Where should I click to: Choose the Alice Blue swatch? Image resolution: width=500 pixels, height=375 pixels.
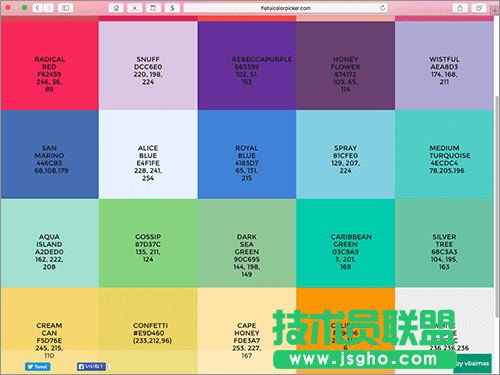pyautogui.click(x=148, y=154)
